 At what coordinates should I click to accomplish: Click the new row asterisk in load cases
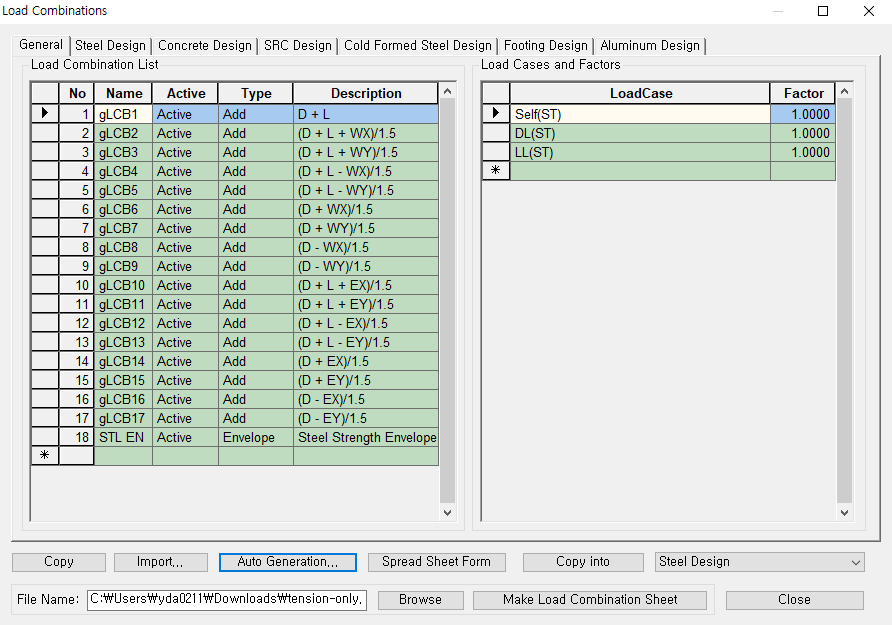[495, 171]
